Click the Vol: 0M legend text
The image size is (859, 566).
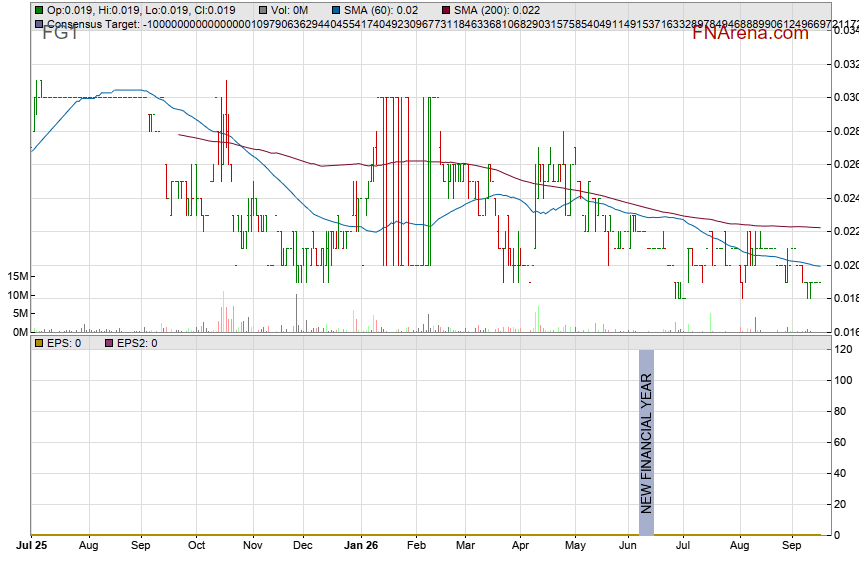point(289,10)
